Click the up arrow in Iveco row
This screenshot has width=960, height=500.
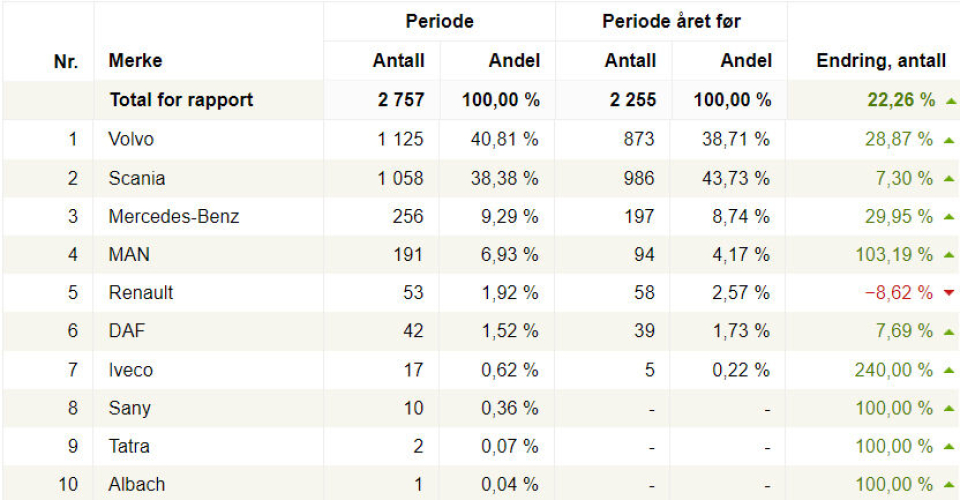tap(949, 370)
